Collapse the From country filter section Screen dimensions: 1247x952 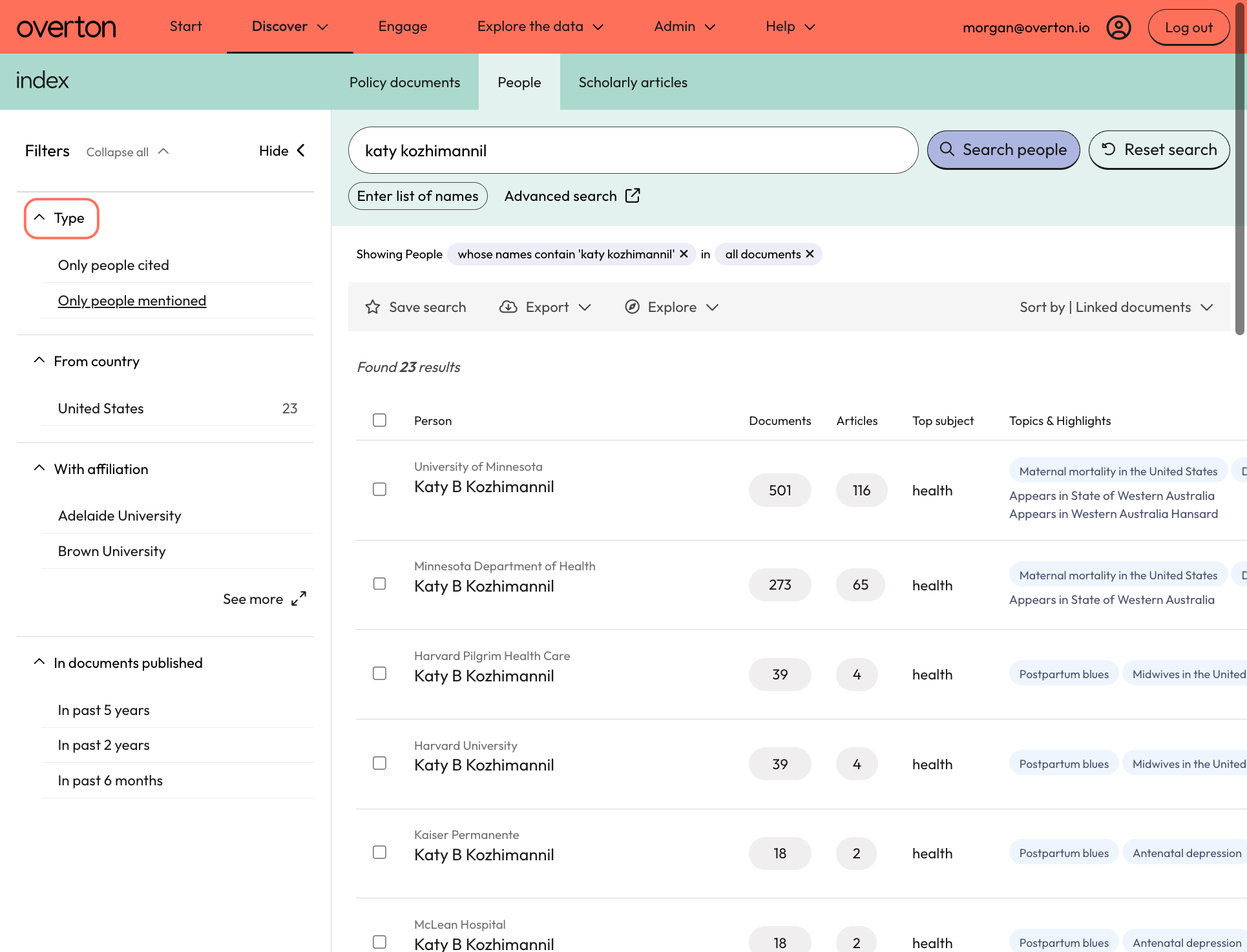pos(87,362)
